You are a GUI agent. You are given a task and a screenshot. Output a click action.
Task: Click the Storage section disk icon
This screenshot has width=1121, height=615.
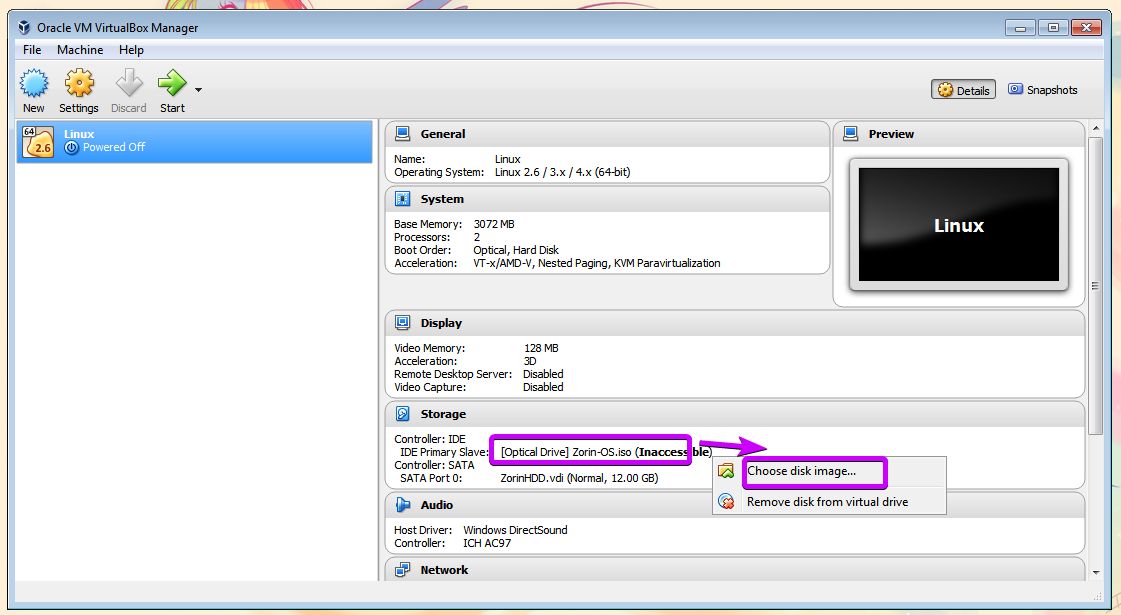tap(403, 413)
